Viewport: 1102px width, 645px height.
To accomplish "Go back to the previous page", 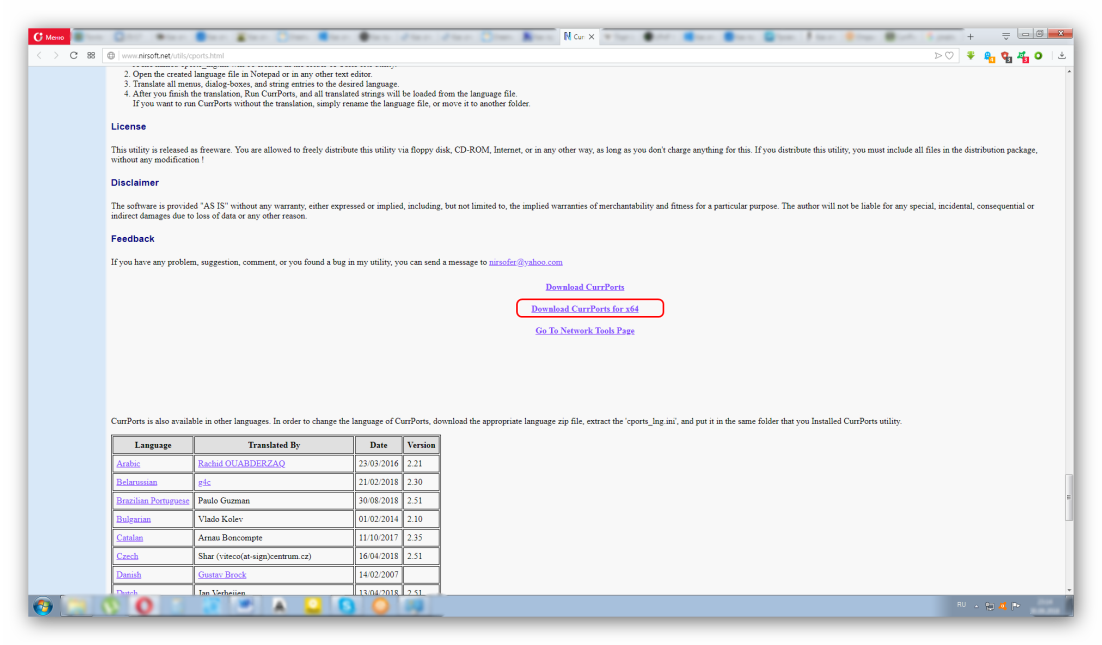I will 39,56.
